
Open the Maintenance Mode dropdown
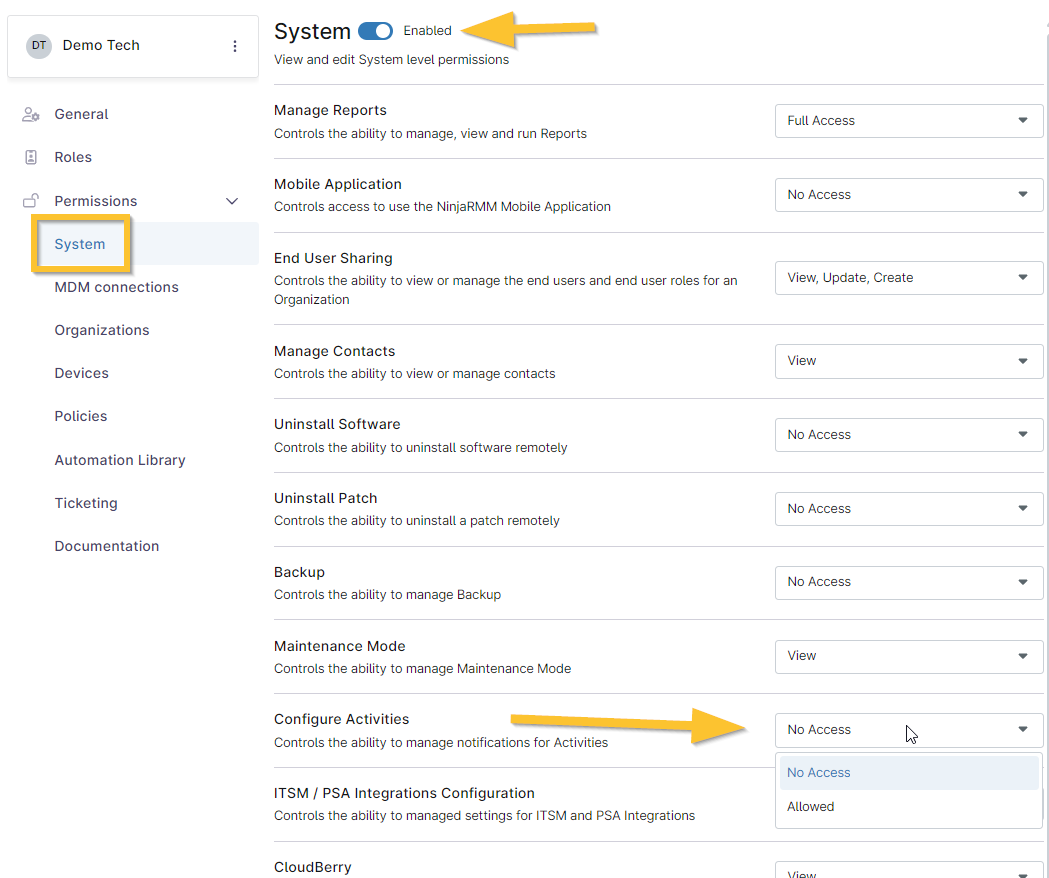point(908,656)
